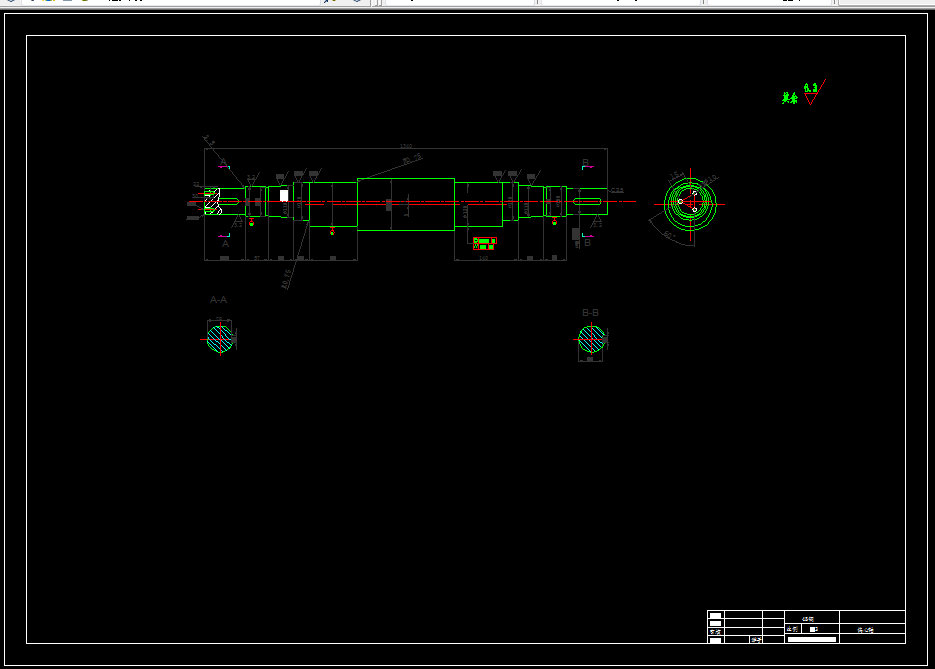Pick the hatched A-A cross-section circle

coord(220,339)
